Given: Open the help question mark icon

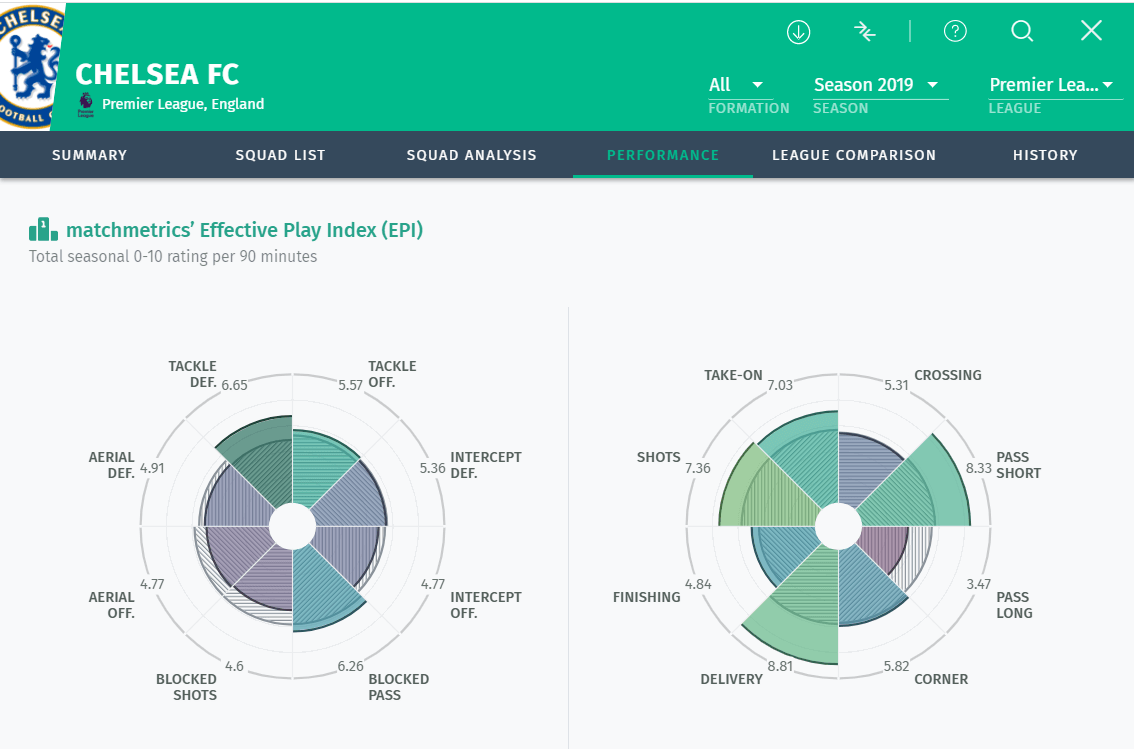Looking at the screenshot, I should [955, 31].
